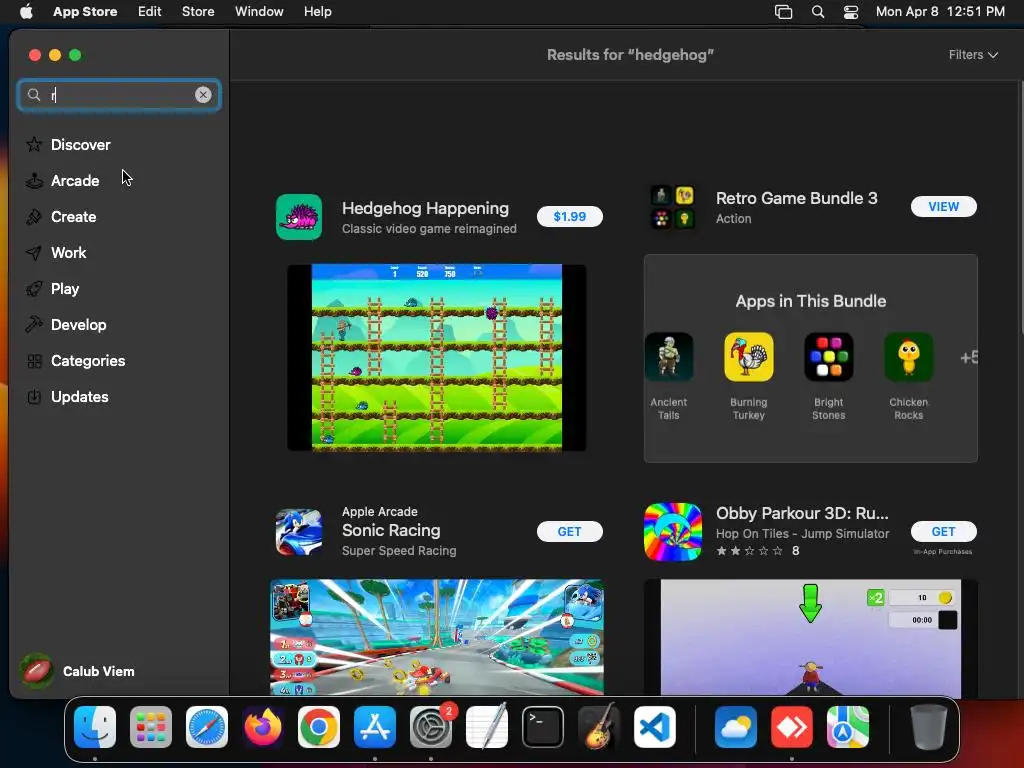1024x768 pixels.
Task: Click the Categories grid icon
Action: pyautogui.click(x=34, y=360)
